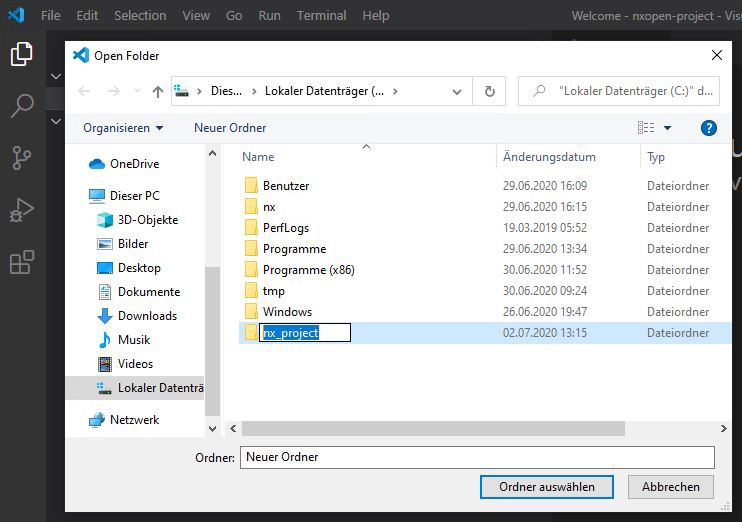Cancel the dialog with Abbrechen
This screenshot has width=742, height=522.
[670, 487]
